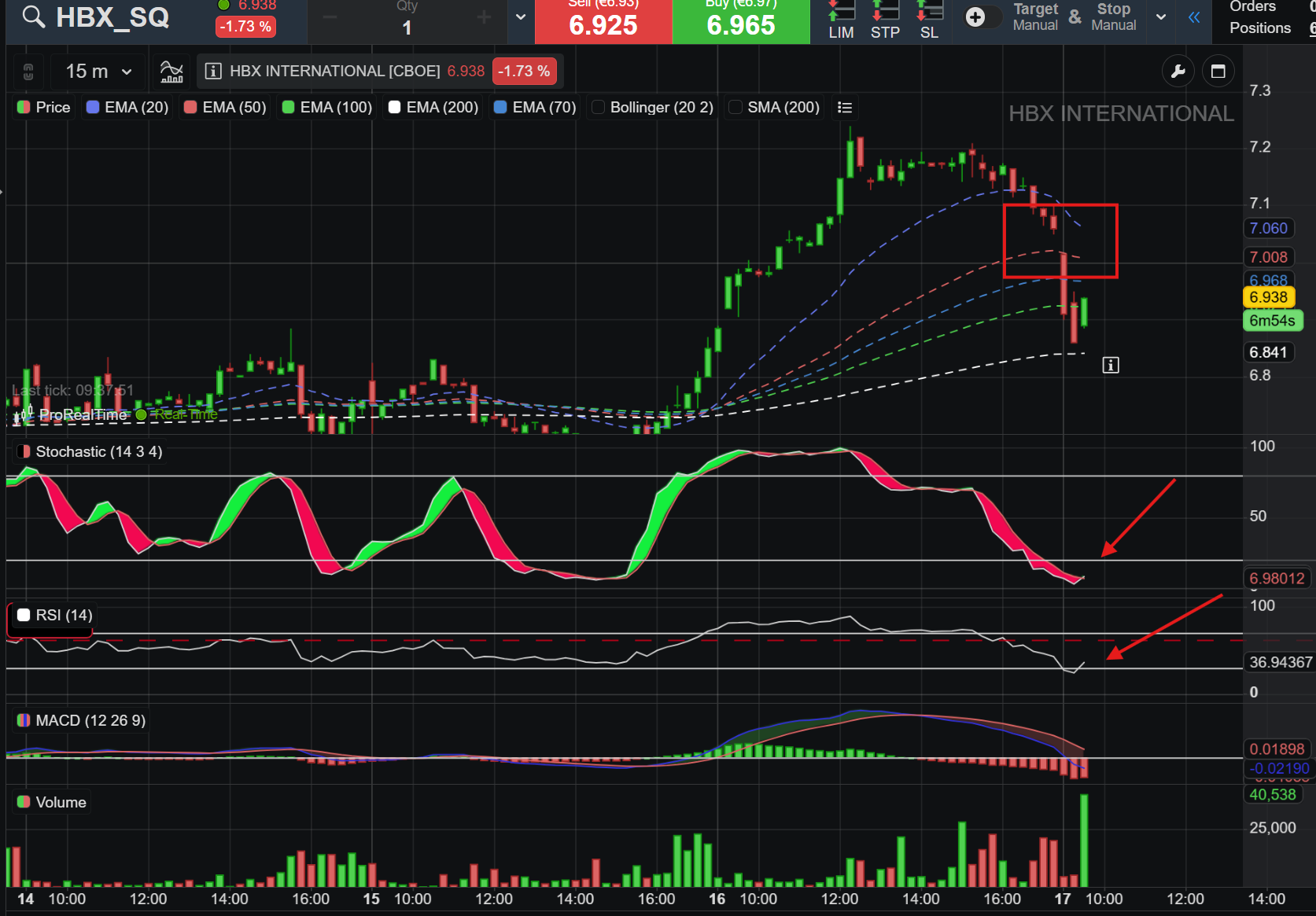Click the search magnifier icon beside HBX_SQ

coord(32,17)
